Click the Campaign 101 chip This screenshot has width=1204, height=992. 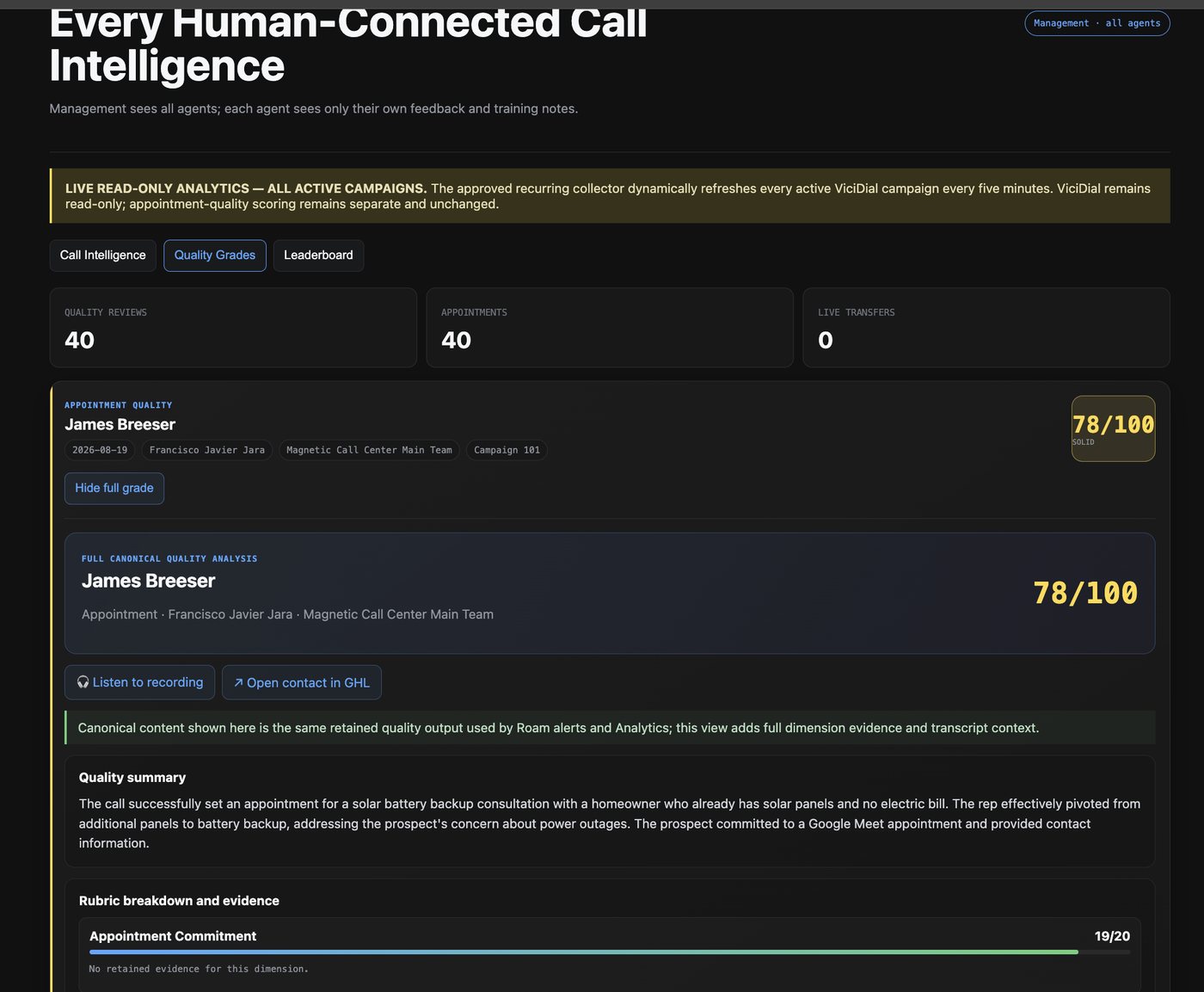[507, 450]
